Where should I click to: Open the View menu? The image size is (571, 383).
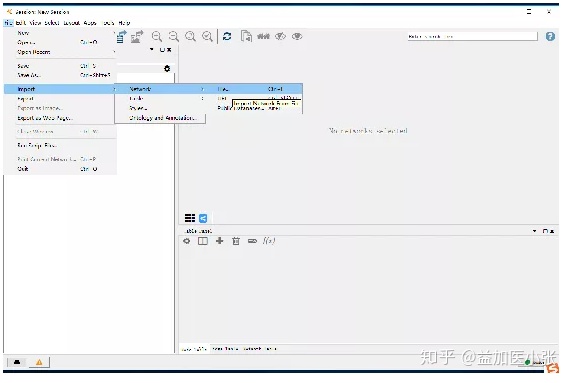tap(35, 23)
